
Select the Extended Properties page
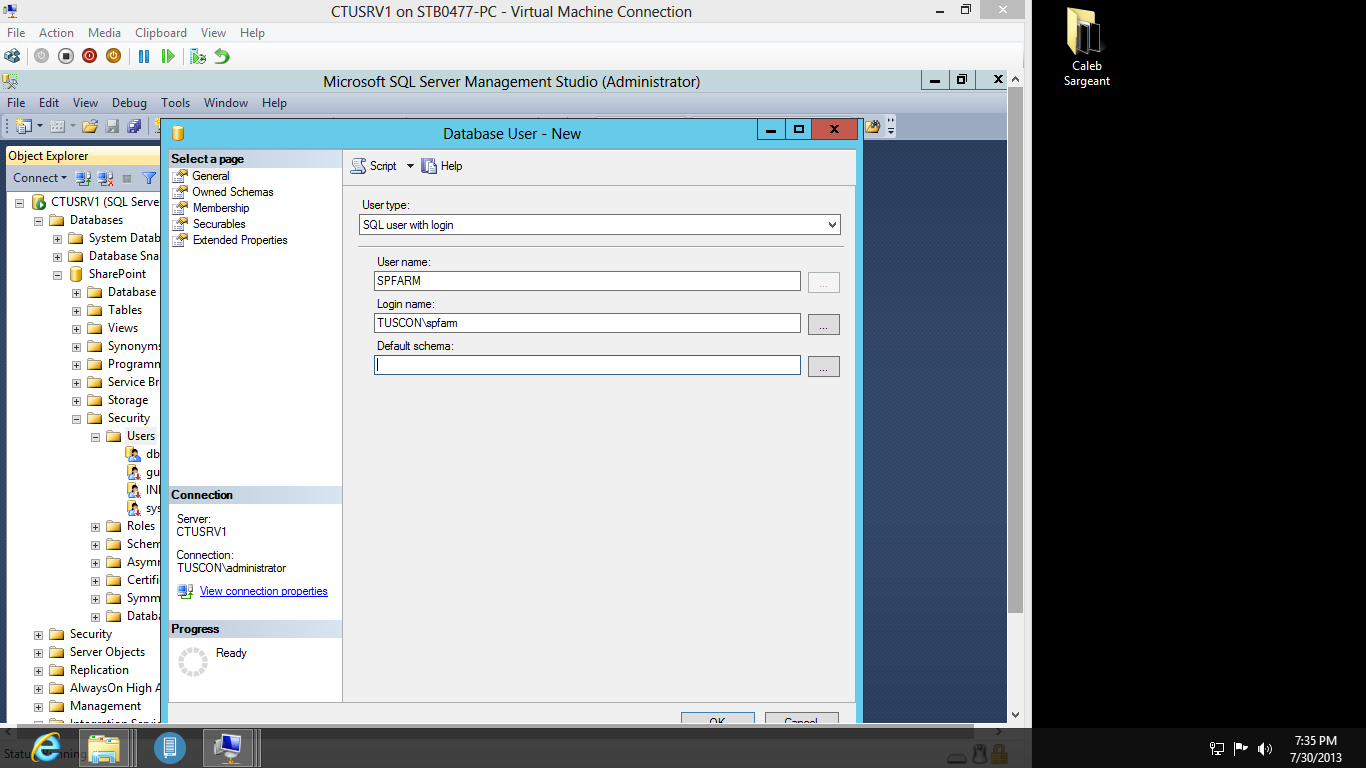tap(239, 240)
